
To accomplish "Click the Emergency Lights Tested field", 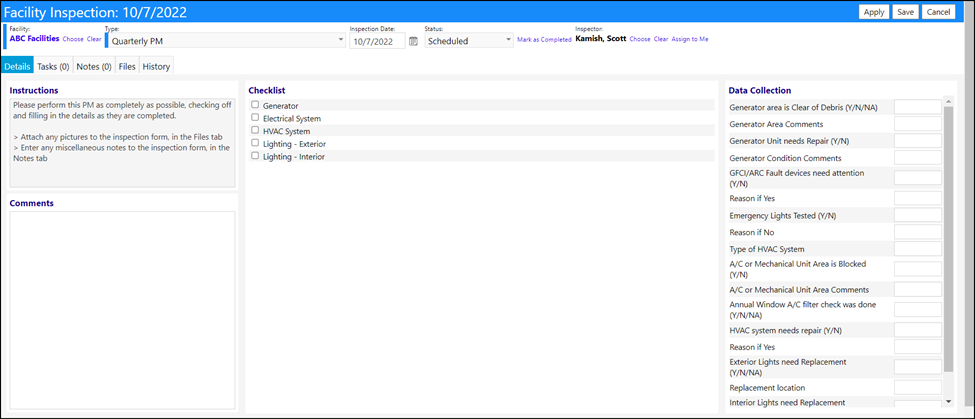I will pos(918,215).
